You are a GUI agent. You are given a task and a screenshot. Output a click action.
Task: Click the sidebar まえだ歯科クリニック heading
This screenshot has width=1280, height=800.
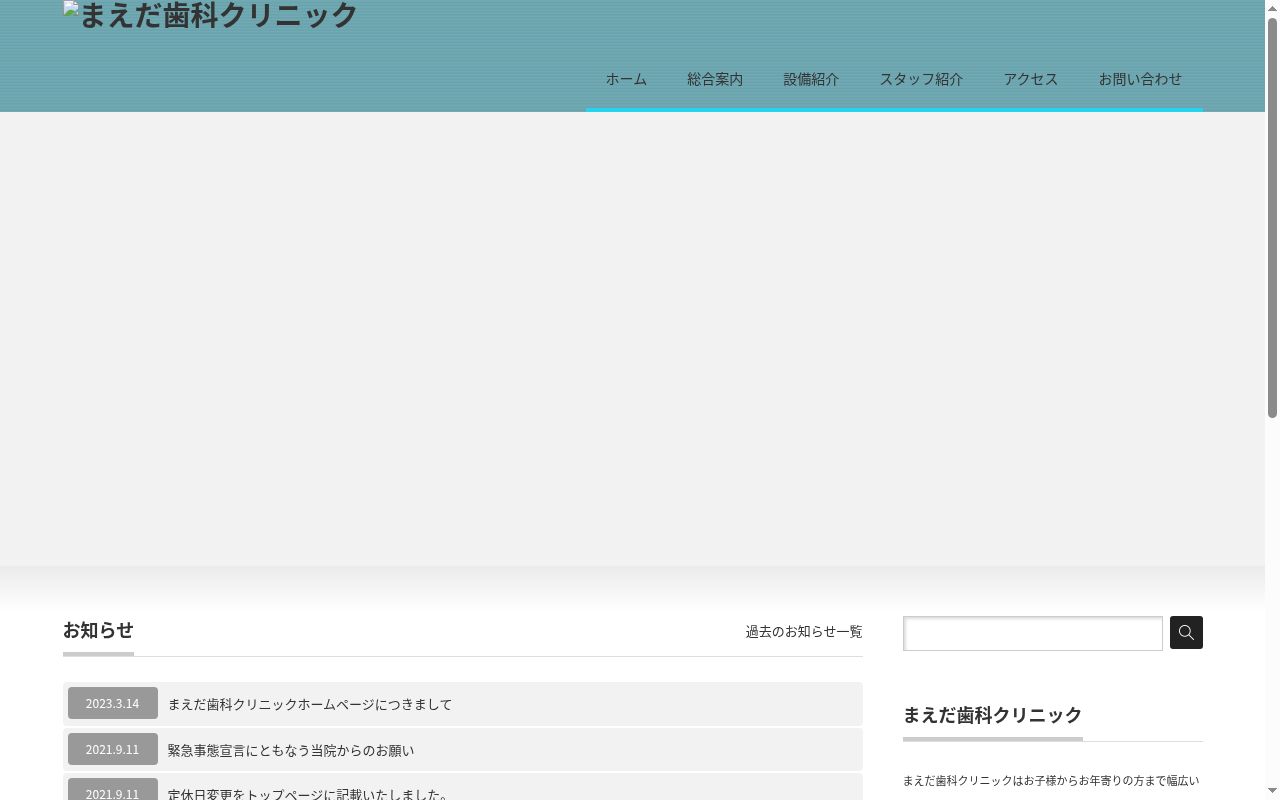pos(993,715)
